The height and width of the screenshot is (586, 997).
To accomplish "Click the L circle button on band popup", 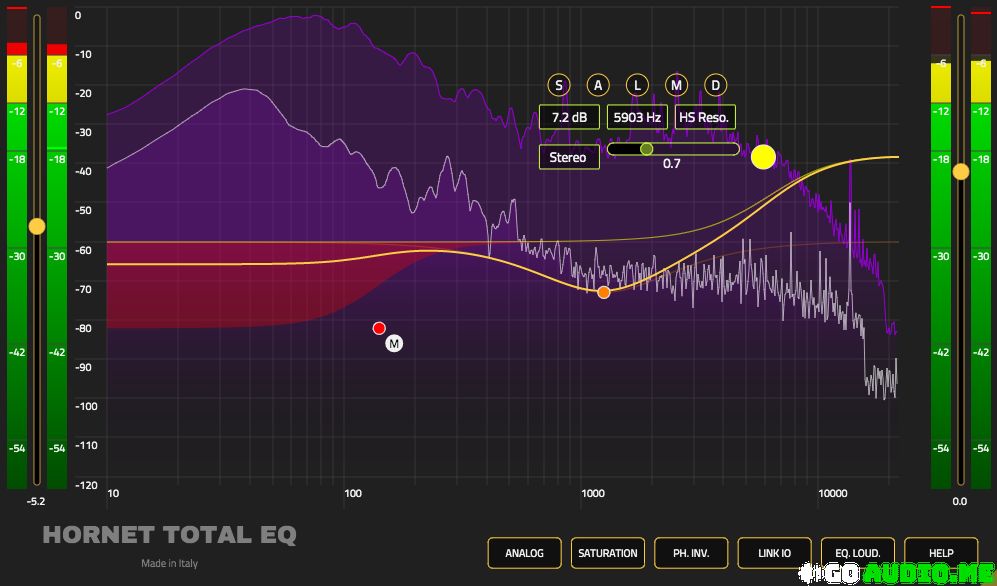I will click(x=637, y=85).
